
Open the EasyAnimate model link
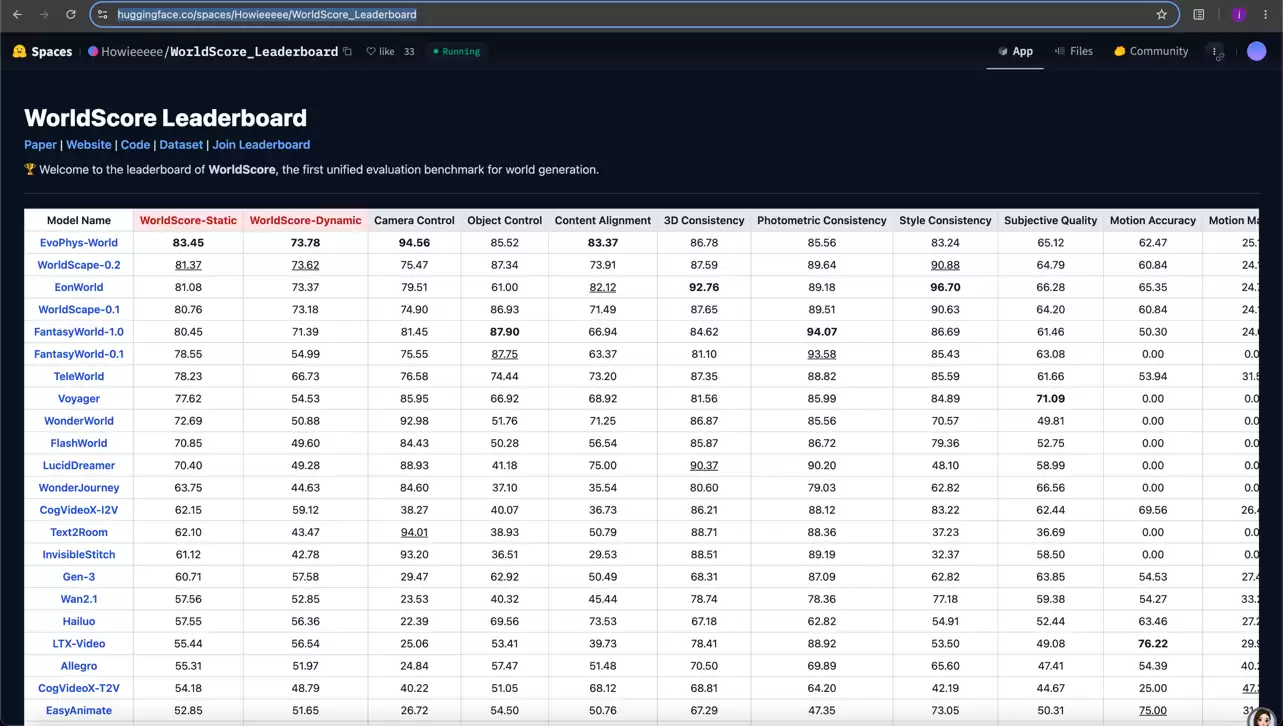79,711
